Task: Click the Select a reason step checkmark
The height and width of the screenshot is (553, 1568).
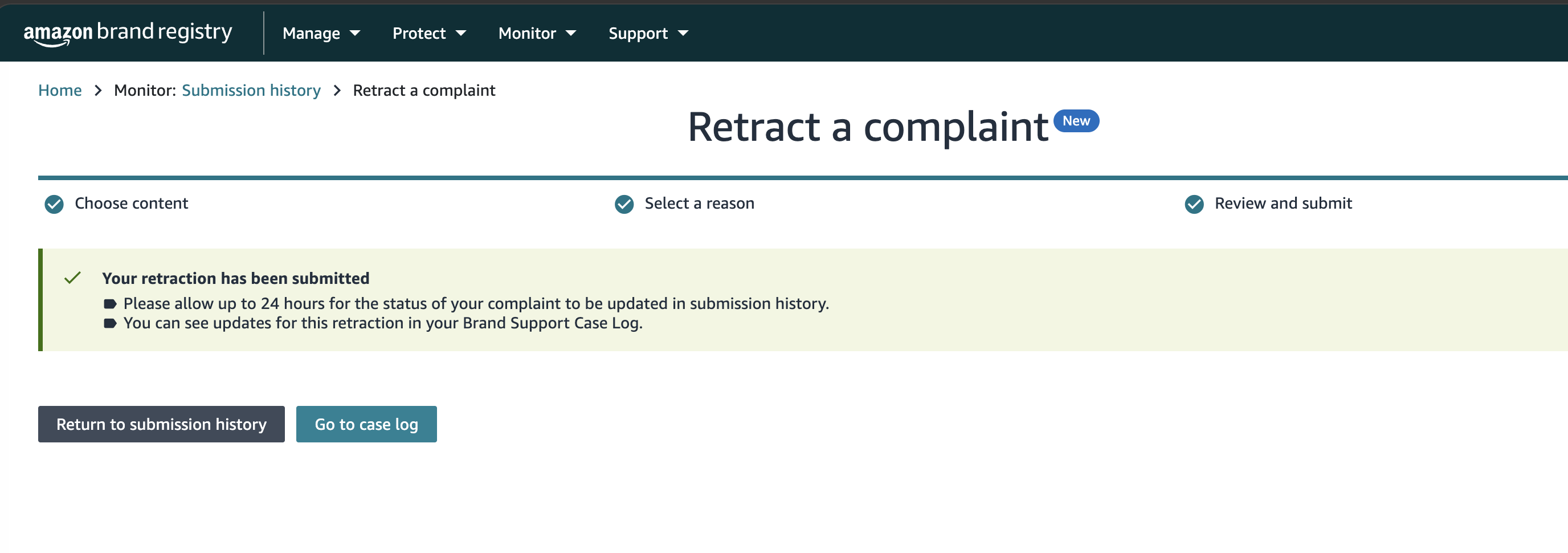Action: (624, 204)
